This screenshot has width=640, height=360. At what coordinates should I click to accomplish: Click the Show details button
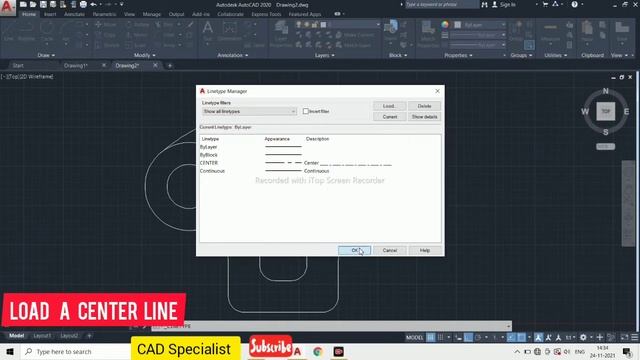pos(424,117)
